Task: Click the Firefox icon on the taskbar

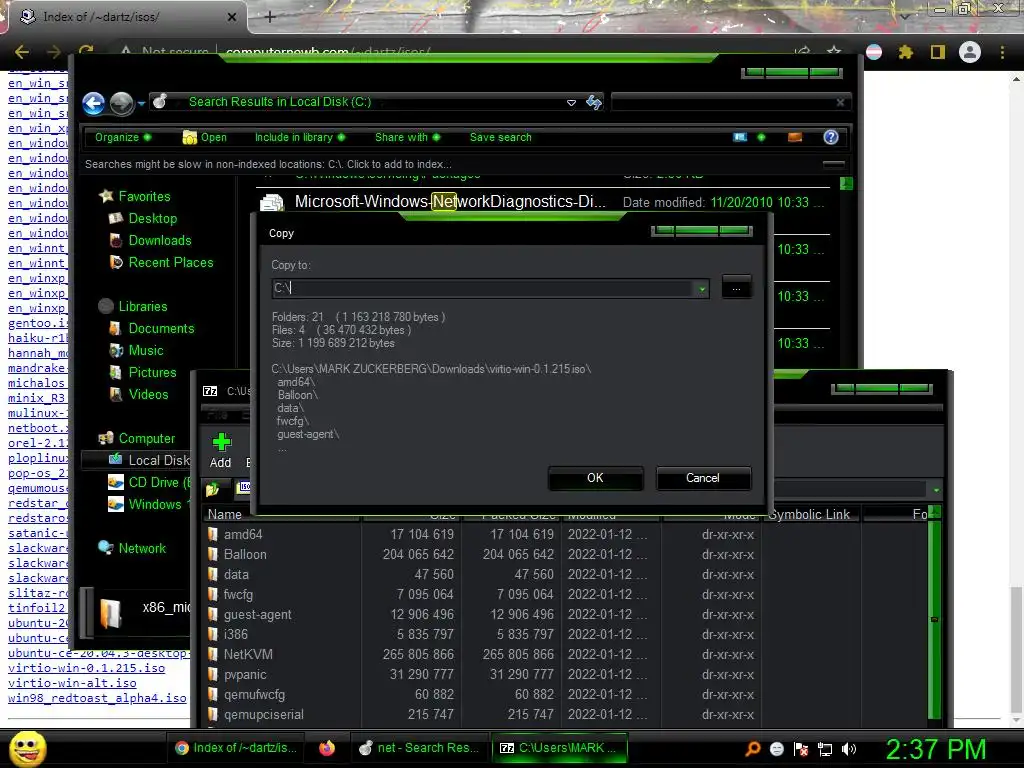Action: point(327,748)
